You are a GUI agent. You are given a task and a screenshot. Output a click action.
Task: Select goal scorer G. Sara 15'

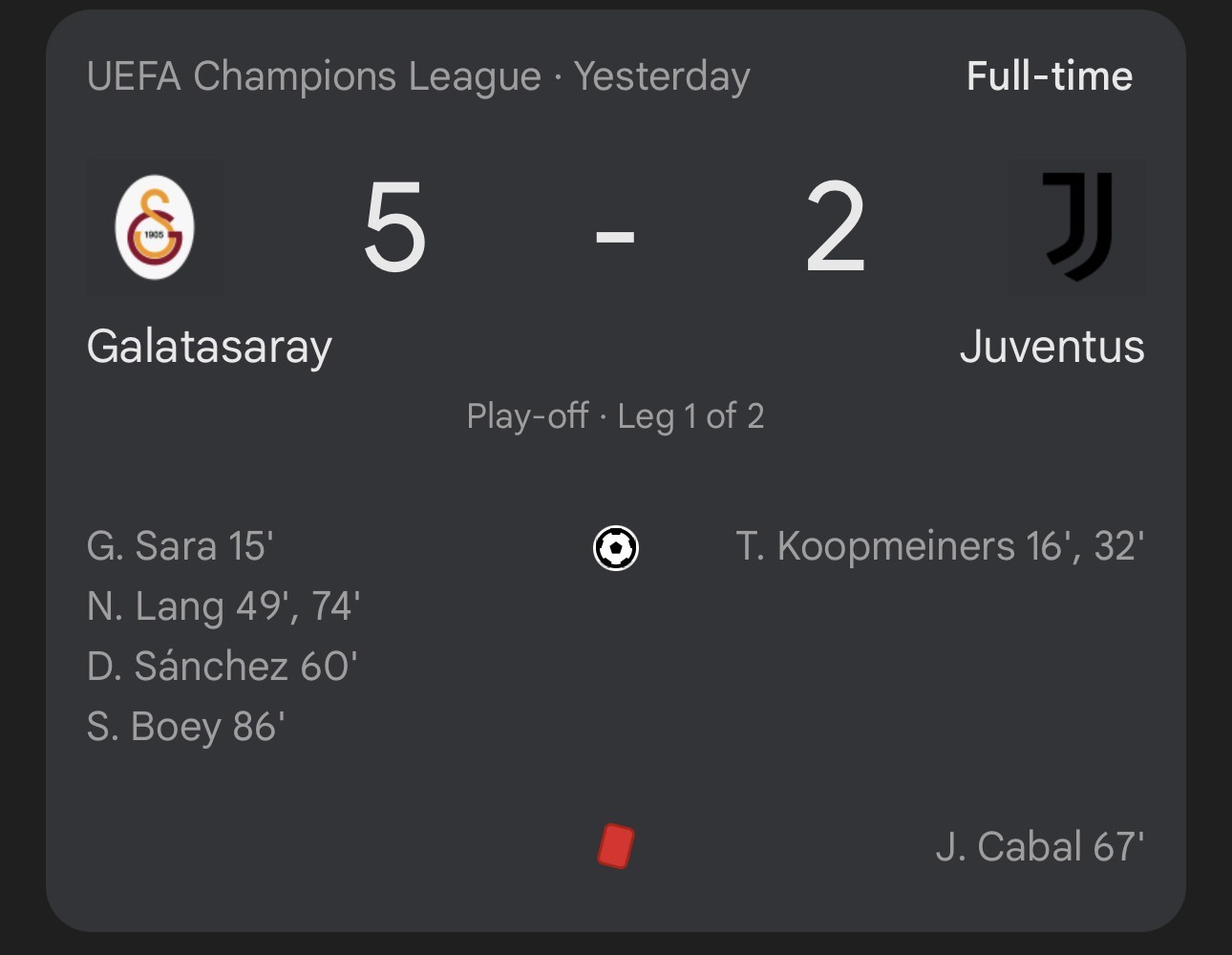[180, 546]
